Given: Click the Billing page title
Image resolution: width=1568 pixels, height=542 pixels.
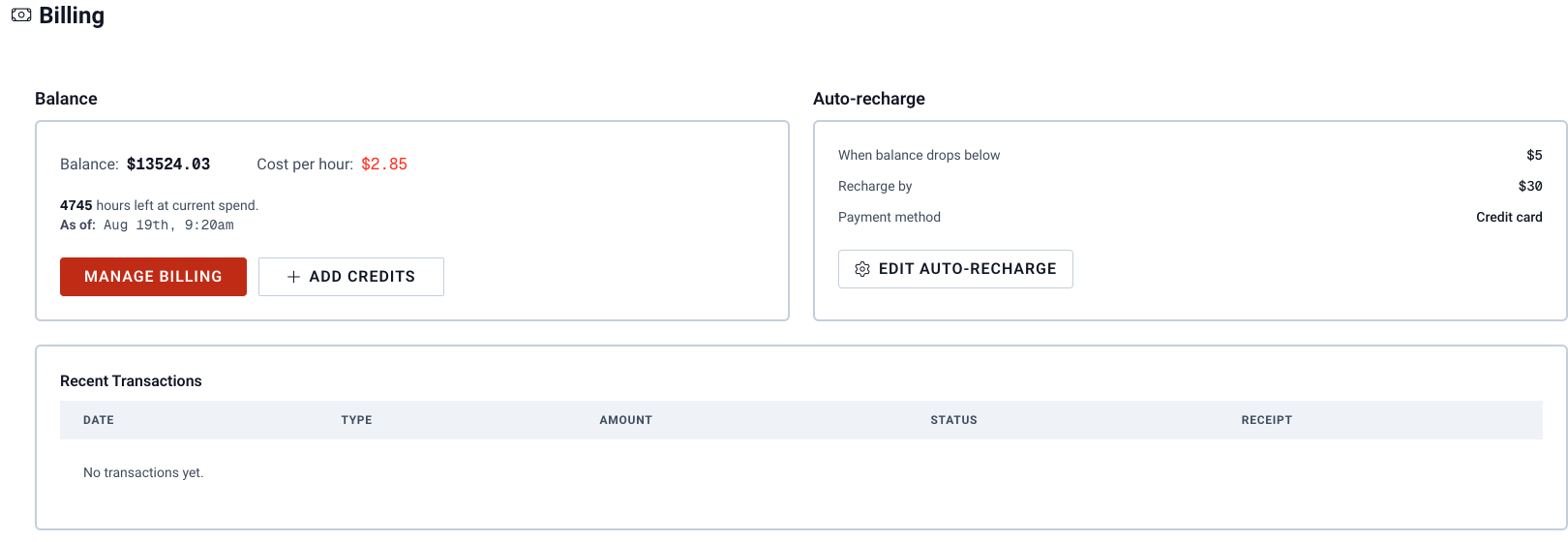Looking at the screenshot, I should coord(72,15).
